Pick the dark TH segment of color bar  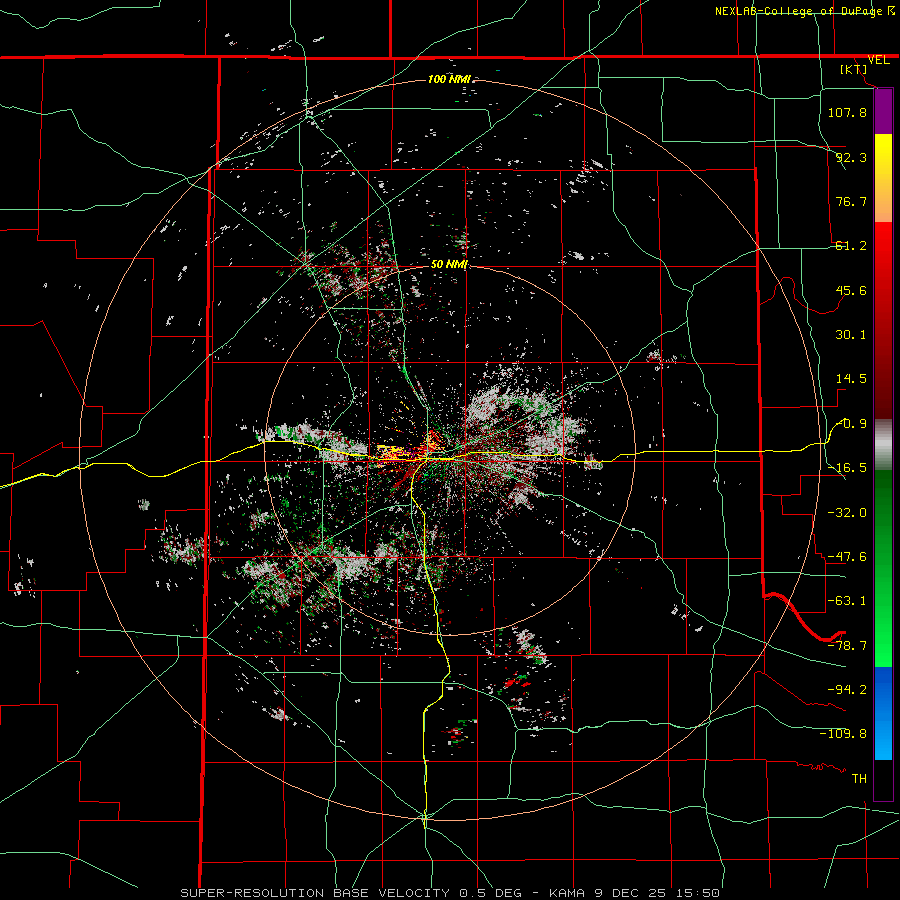click(883, 780)
